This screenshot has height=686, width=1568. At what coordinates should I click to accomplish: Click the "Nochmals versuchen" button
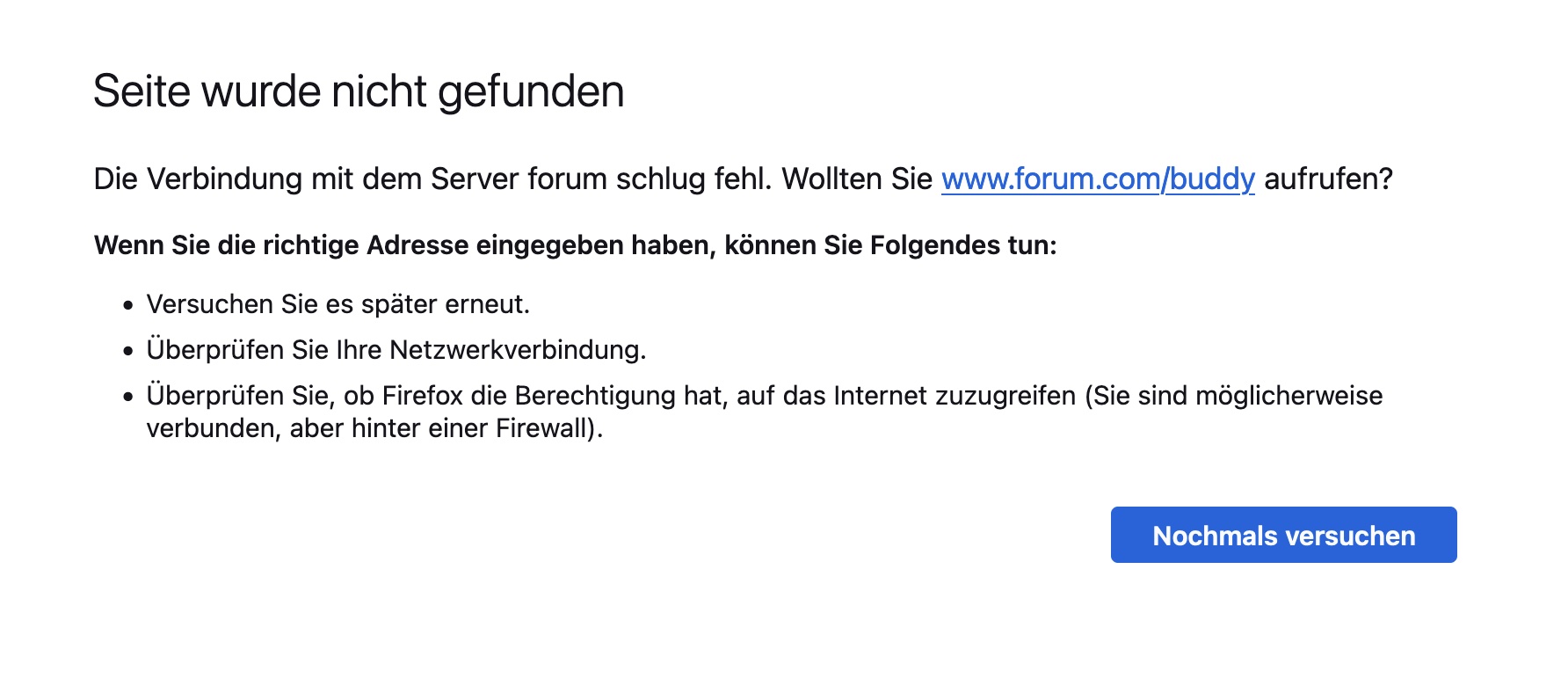[1283, 535]
